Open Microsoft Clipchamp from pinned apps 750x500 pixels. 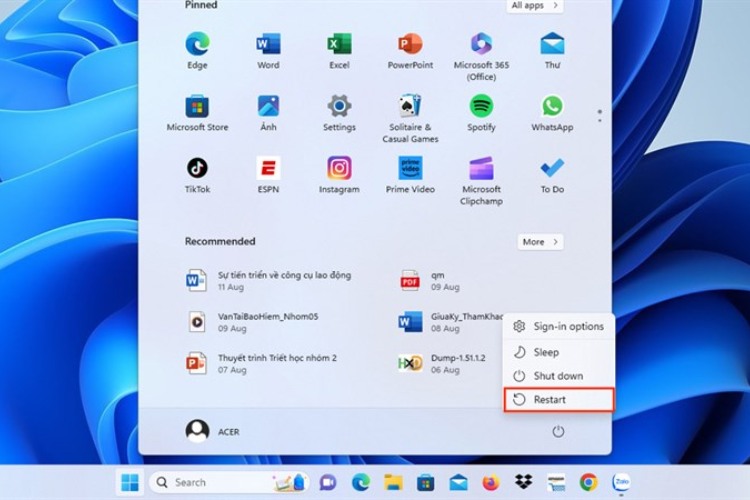[x=481, y=169]
